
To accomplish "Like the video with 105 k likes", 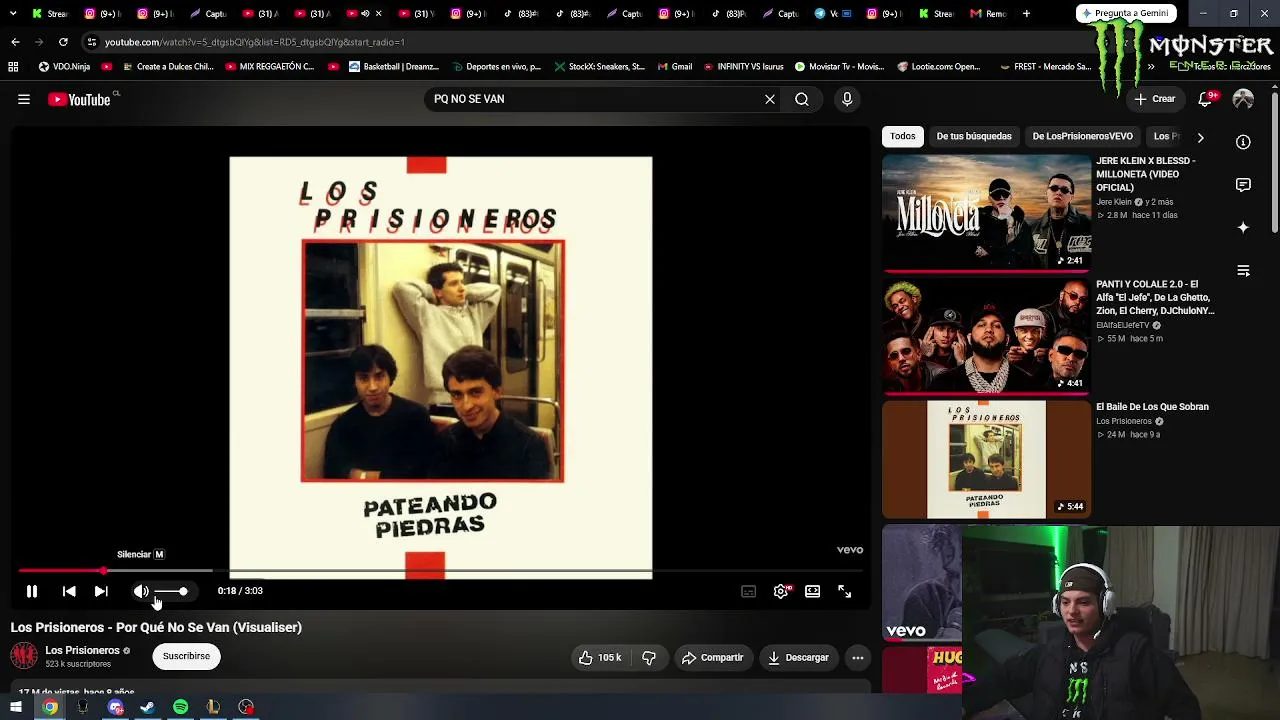I will (599, 657).
